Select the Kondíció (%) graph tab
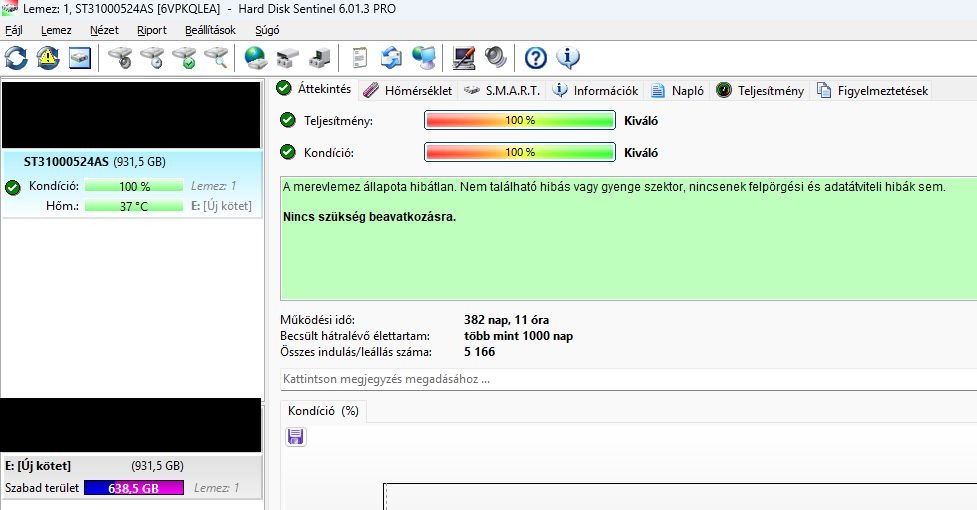977x510 pixels. (x=323, y=411)
